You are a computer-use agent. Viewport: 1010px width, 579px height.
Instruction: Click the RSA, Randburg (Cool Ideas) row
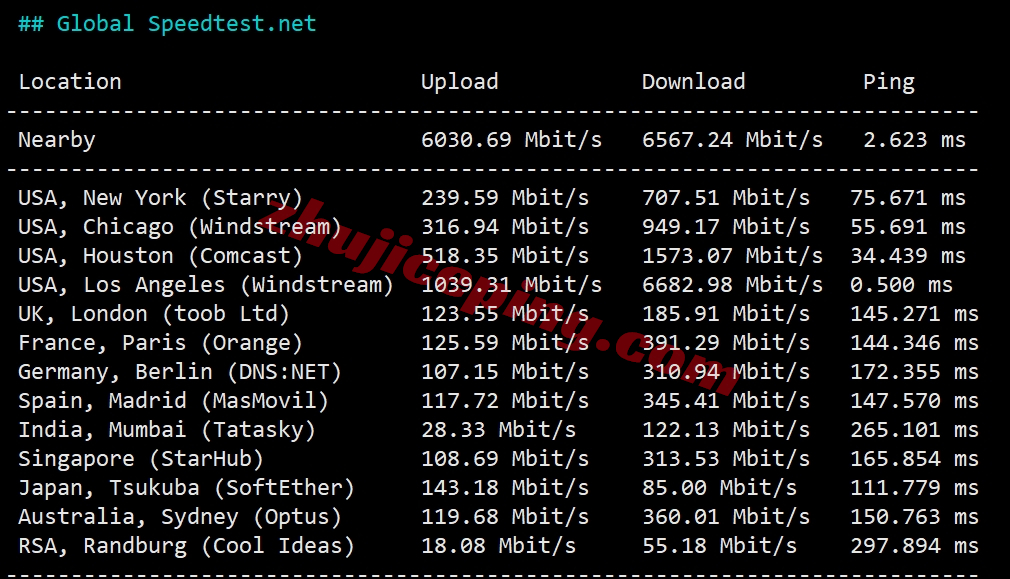point(186,546)
